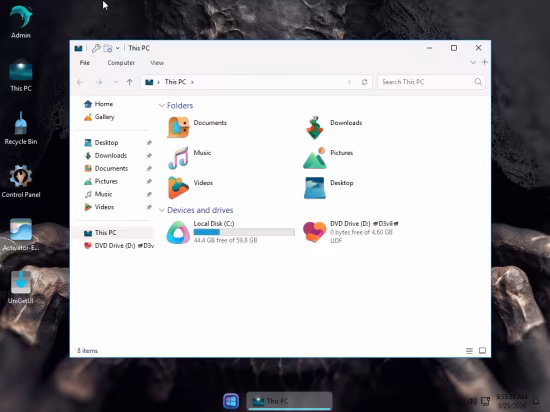The image size is (550, 412).
Task: Select the Control Panel desktop icon
Action: click(x=21, y=181)
